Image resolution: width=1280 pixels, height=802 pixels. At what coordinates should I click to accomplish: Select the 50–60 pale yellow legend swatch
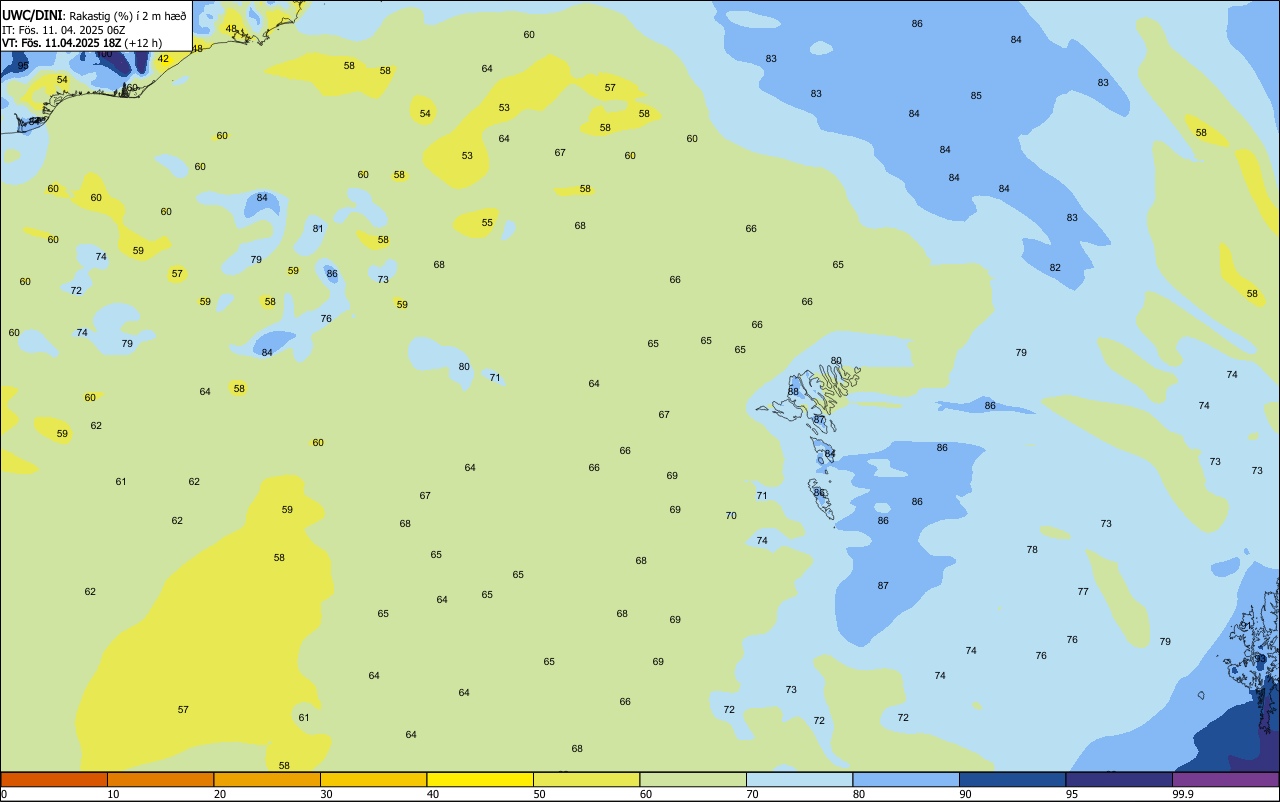pos(586,779)
